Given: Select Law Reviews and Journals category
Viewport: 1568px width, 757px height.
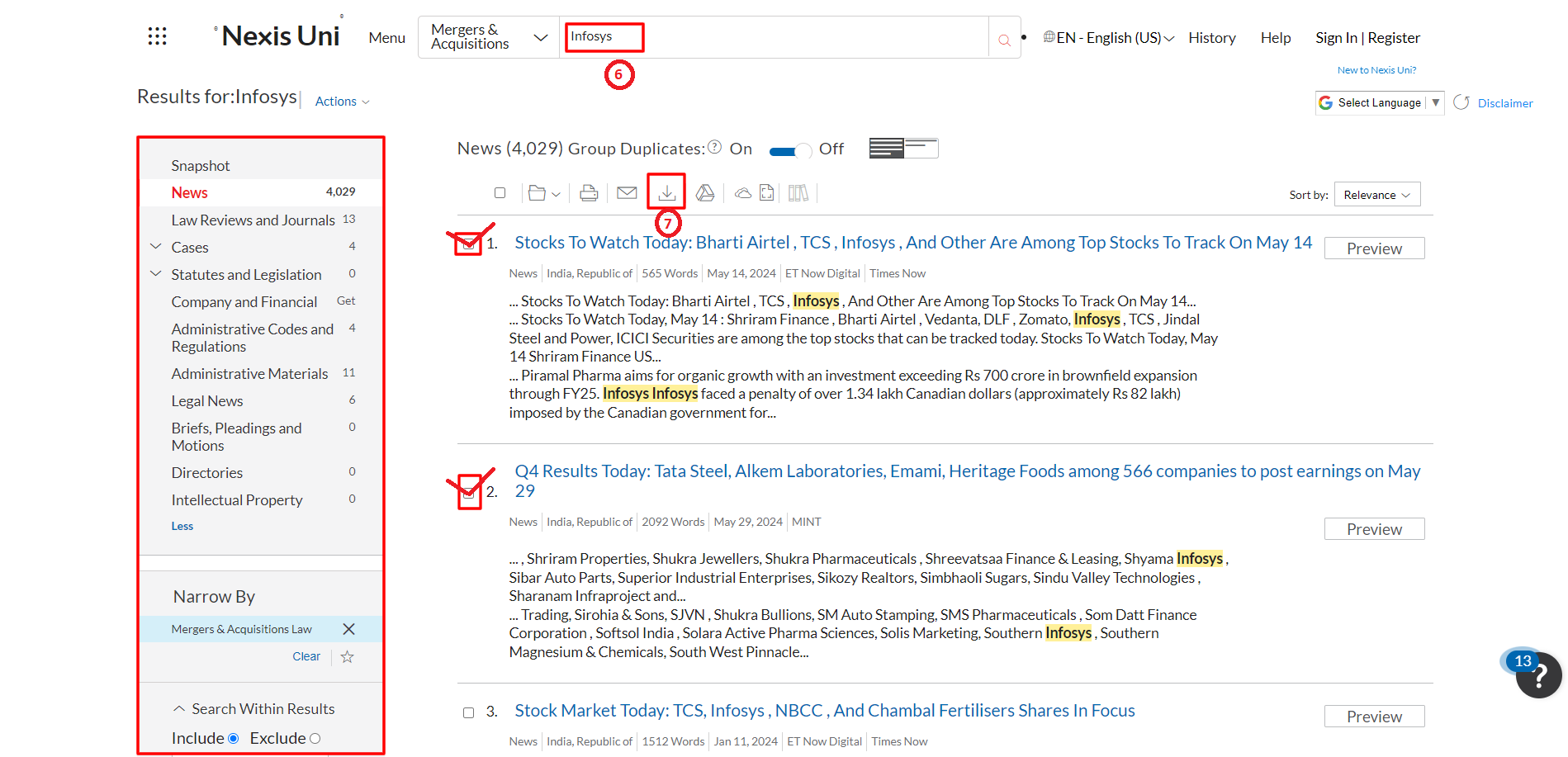Looking at the screenshot, I should pyautogui.click(x=253, y=220).
